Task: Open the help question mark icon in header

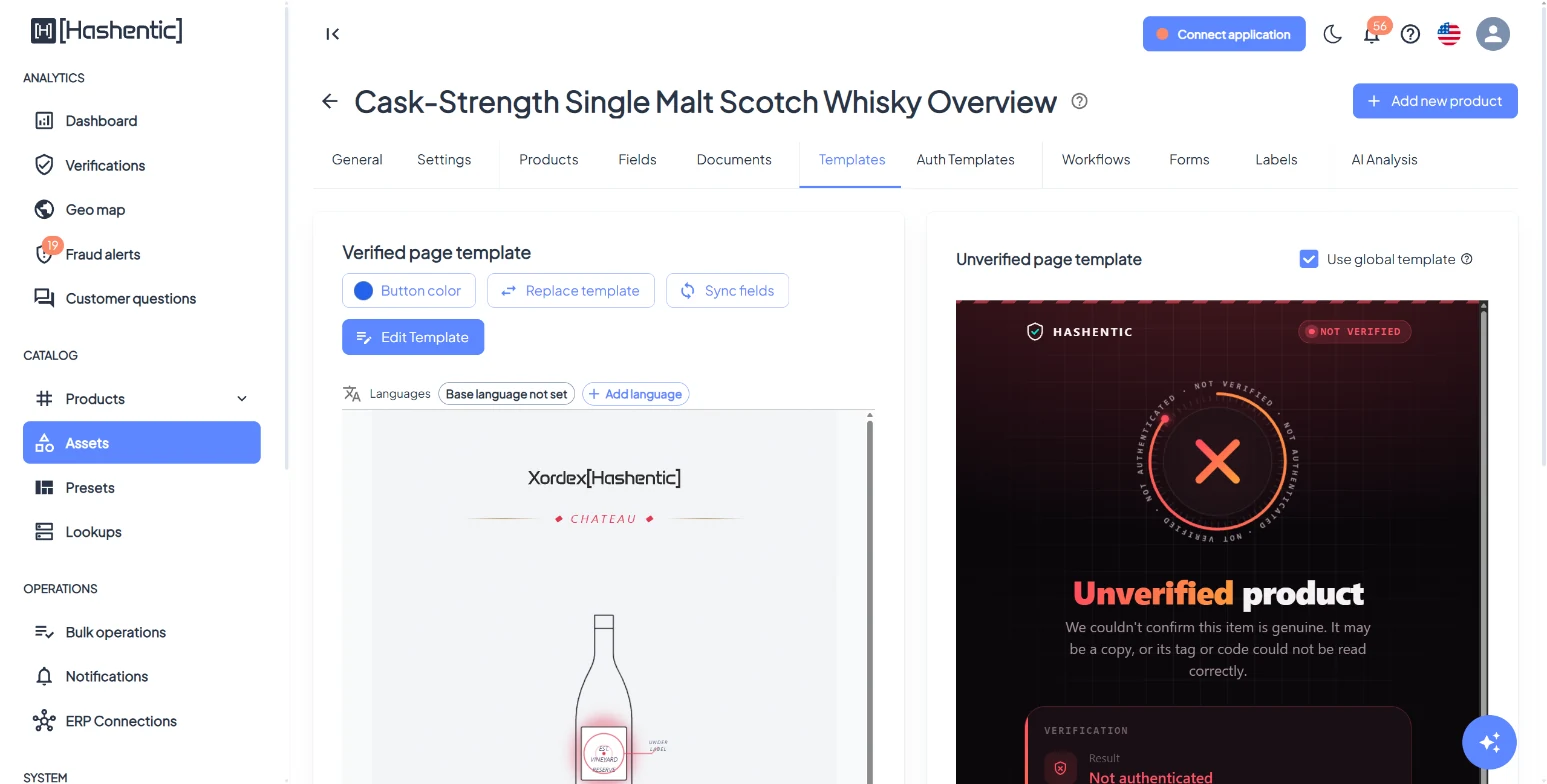Action: (x=1410, y=34)
